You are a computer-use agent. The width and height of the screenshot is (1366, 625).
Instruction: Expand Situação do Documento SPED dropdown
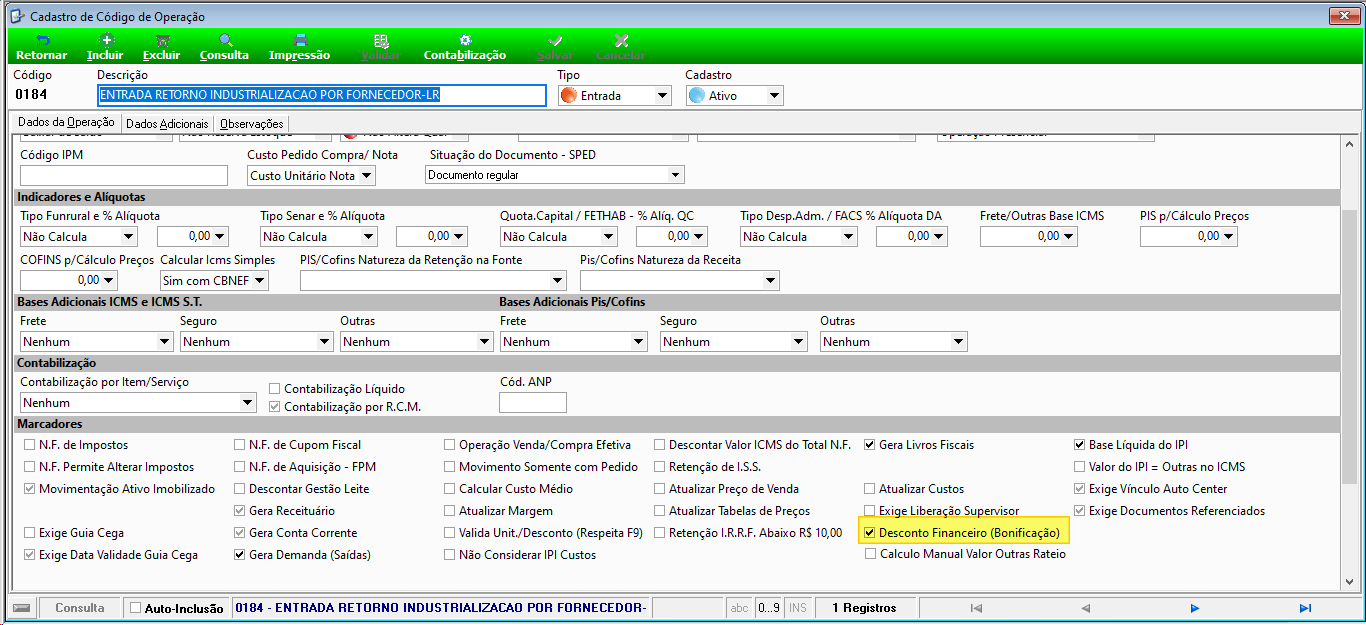(555, 175)
